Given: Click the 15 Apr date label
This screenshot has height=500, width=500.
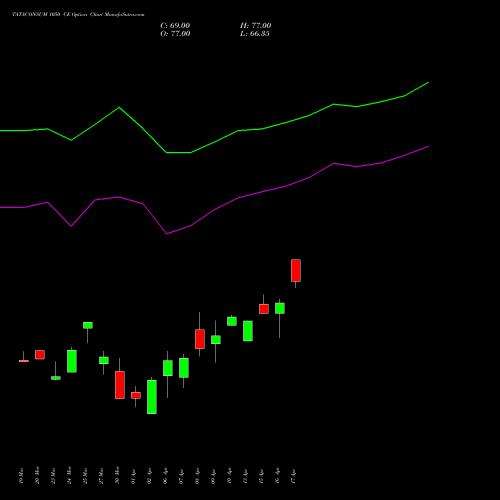Looking at the screenshot, I should click(x=261, y=476).
